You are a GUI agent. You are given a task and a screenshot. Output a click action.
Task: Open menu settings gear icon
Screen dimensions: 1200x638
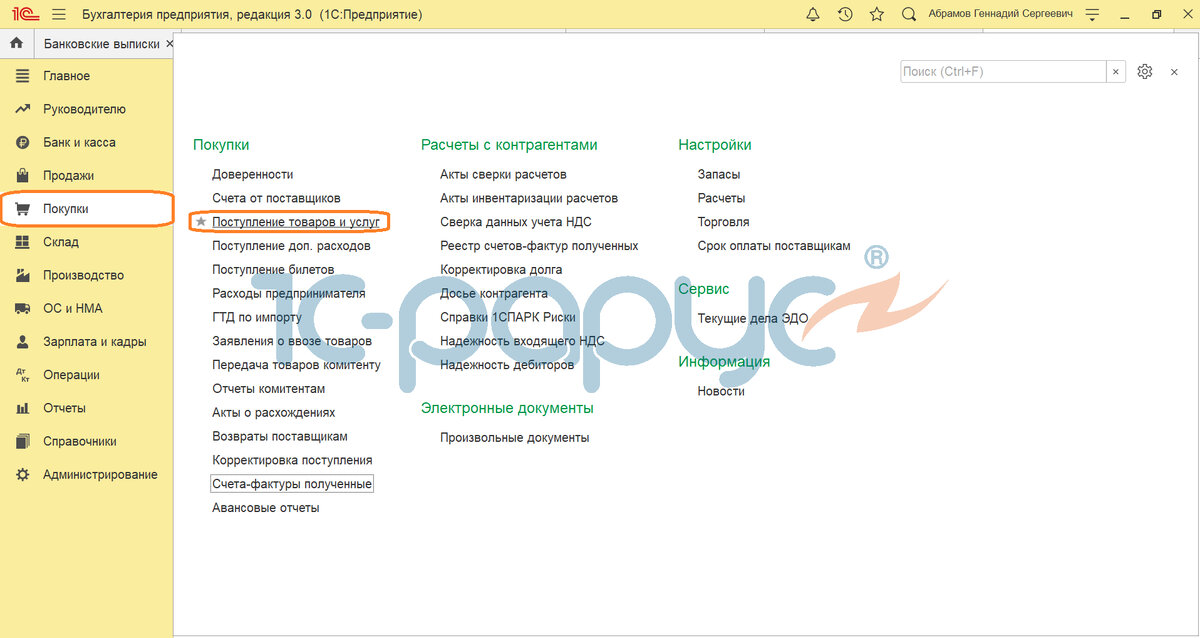1145,72
